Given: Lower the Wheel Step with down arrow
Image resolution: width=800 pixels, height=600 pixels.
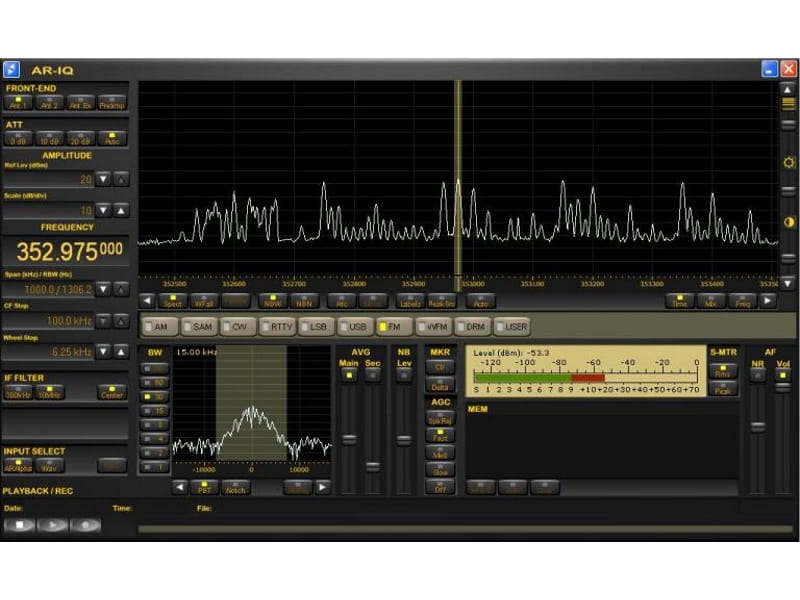Looking at the screenshot, I should [103, 352].
